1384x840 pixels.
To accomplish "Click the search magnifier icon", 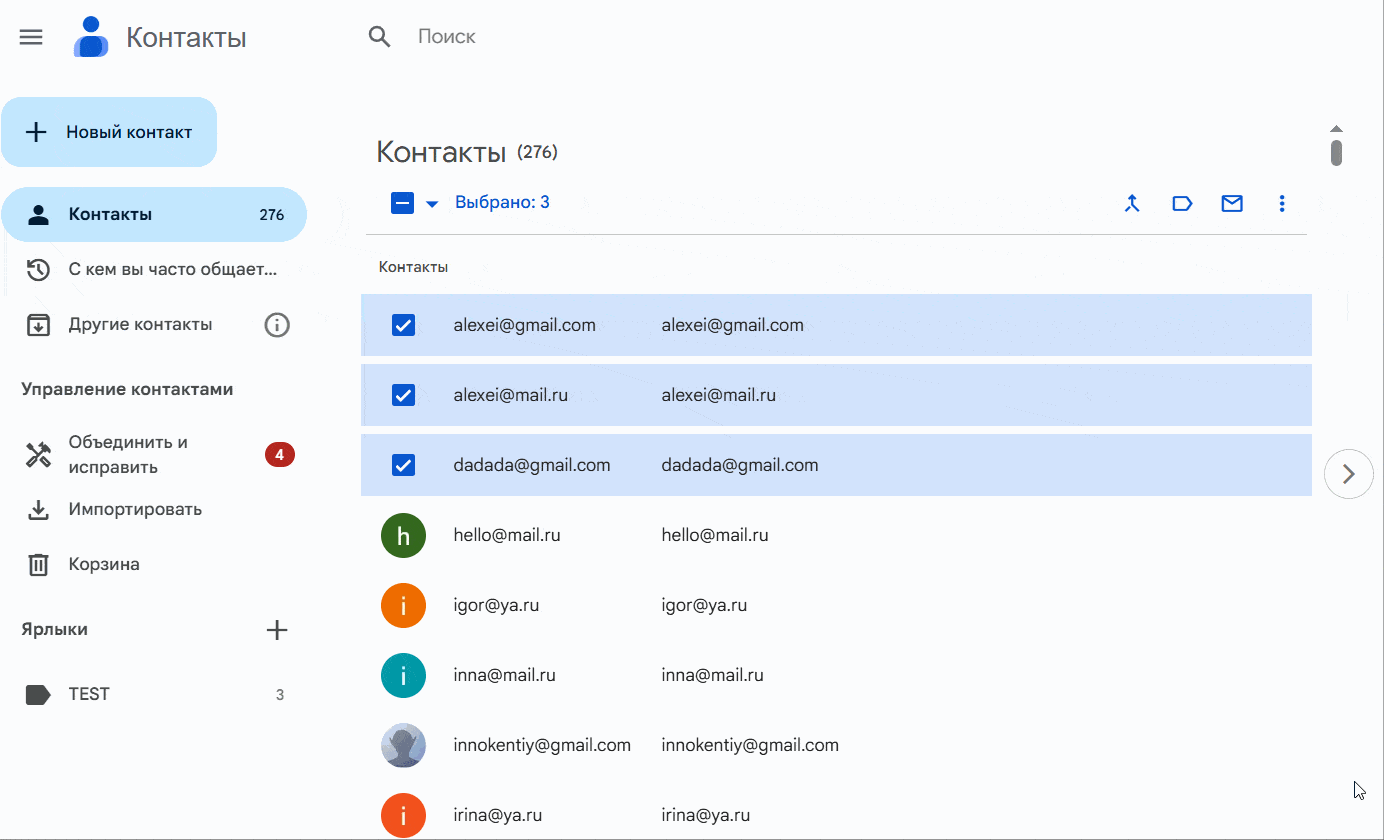I will [379, 37].
